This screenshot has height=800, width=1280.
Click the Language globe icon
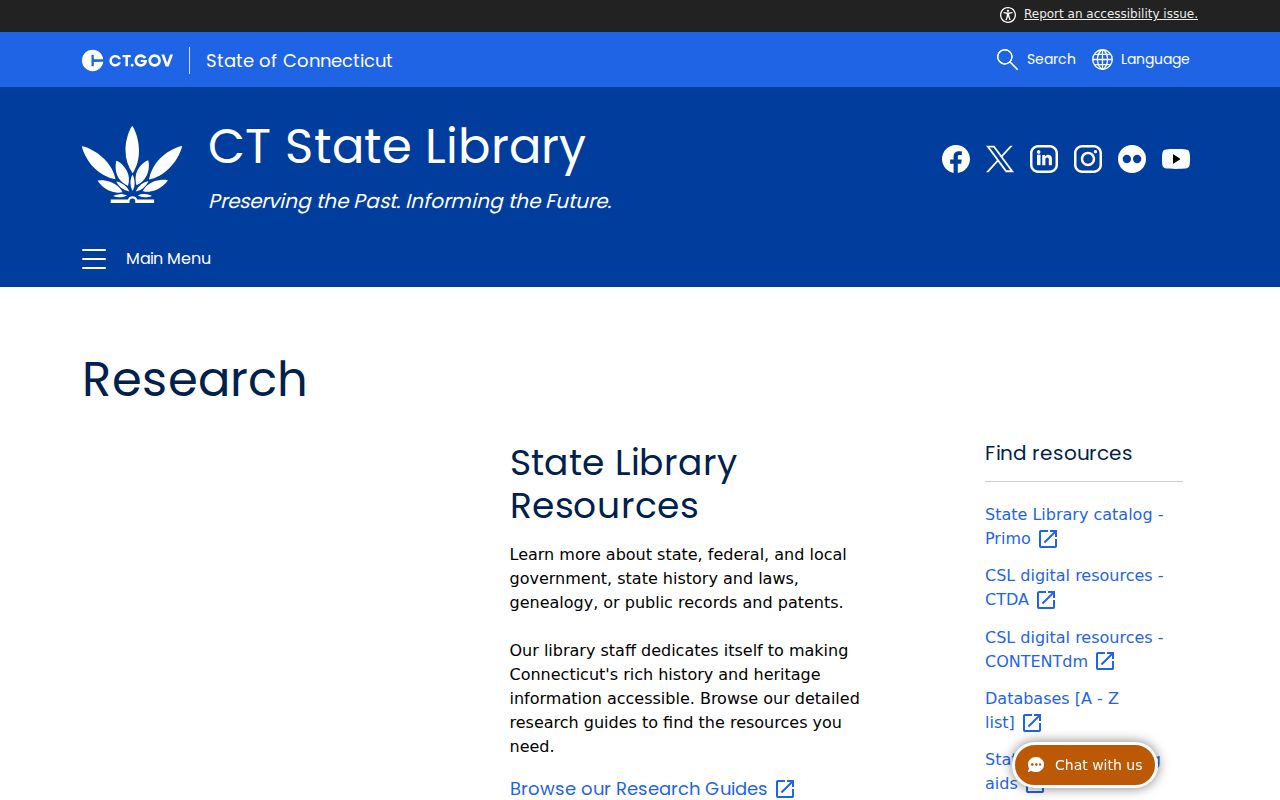pyautogui.click(x=1102, y=59)
